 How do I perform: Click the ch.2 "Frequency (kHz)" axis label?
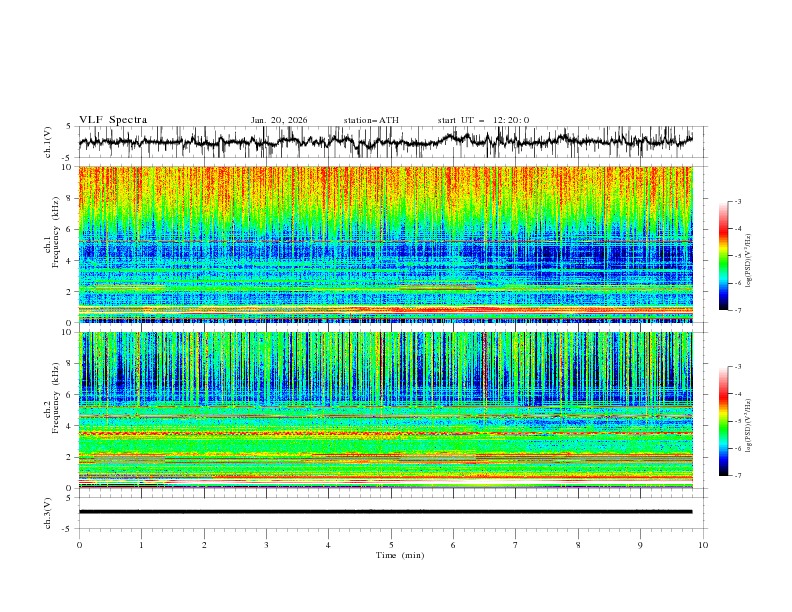(x=56, y=398)
